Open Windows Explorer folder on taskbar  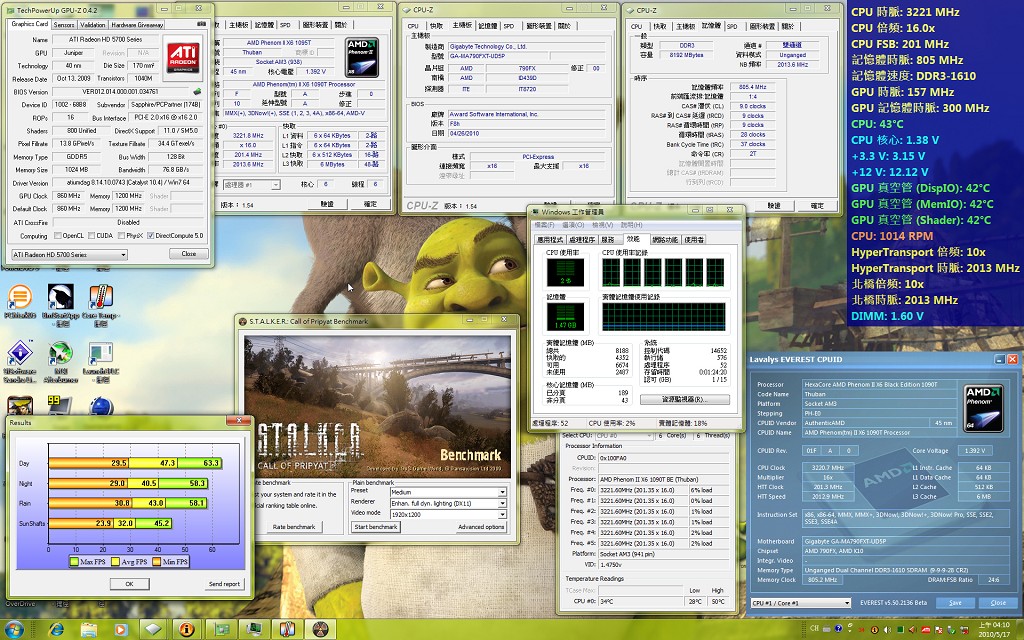point(89,630)
